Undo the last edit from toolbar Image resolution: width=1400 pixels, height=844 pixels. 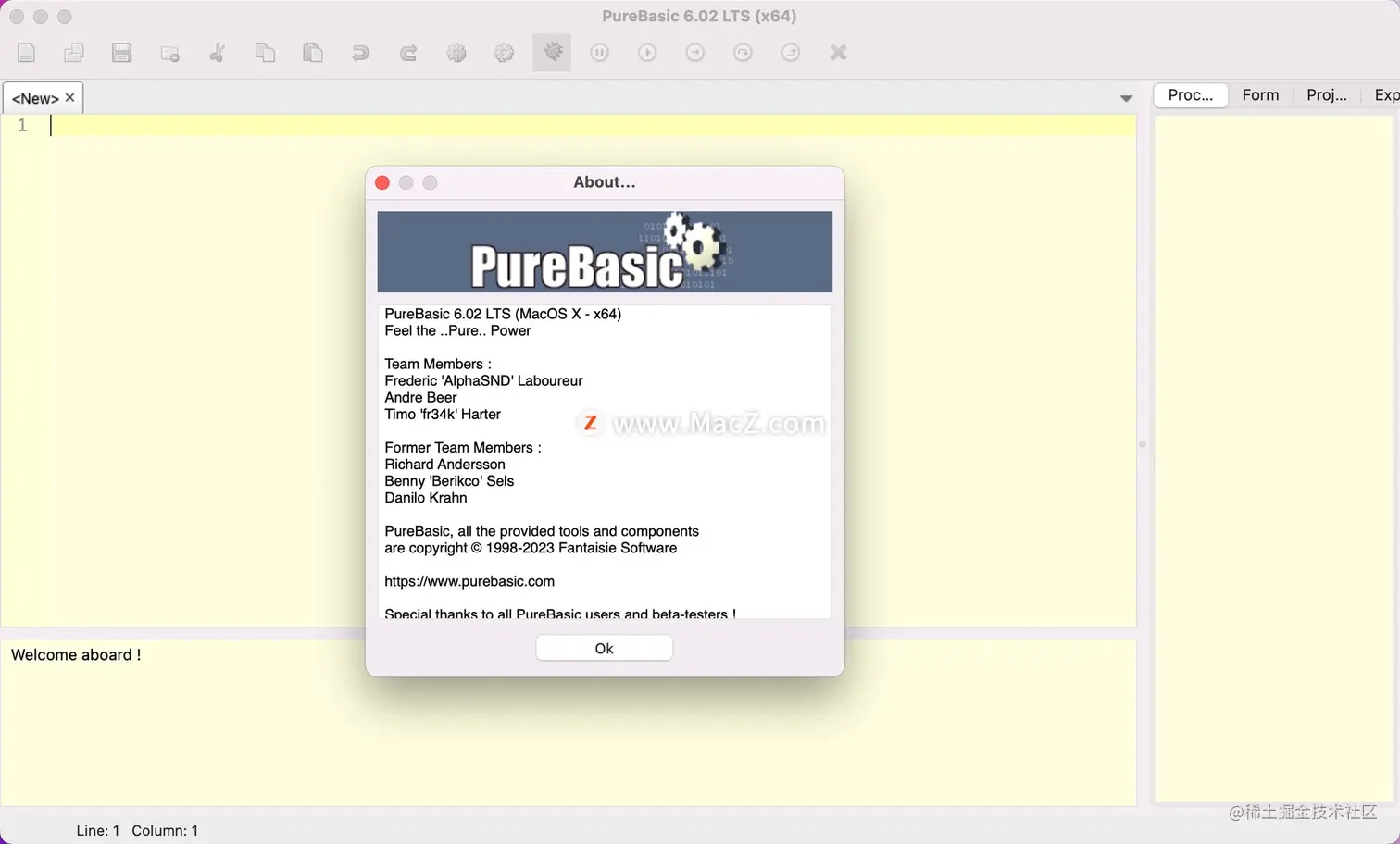(x=360, y=53)
